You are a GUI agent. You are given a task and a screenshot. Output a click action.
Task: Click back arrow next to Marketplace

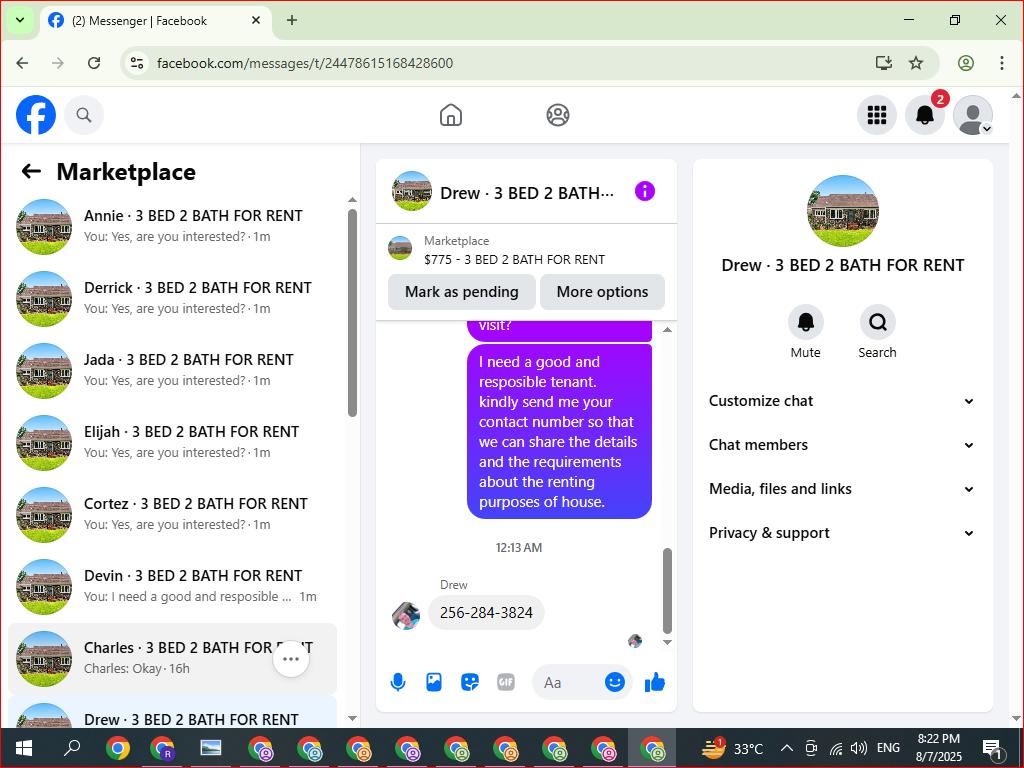[31, 172]
